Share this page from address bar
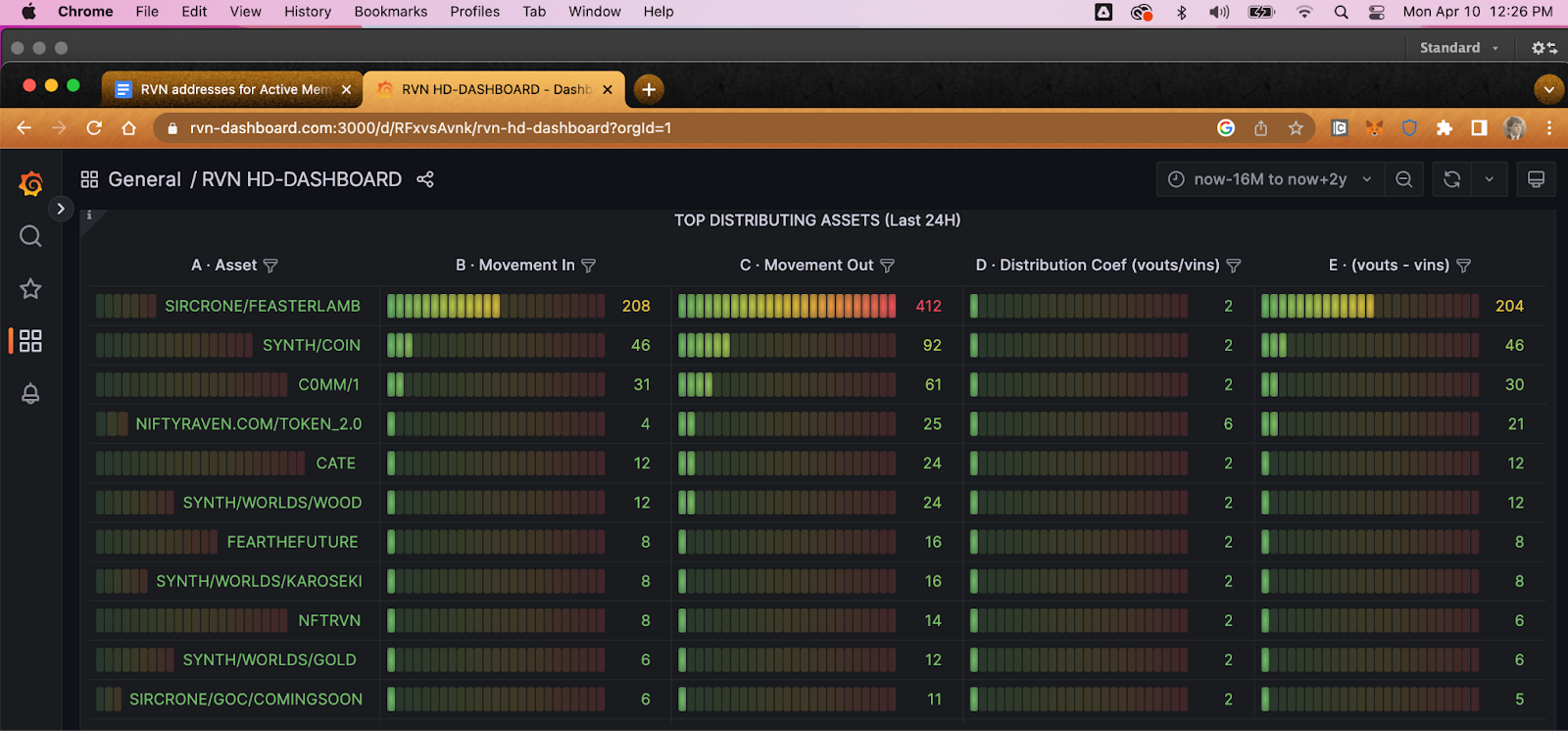Viewport: 1568px width, 731px height. [x=1261, y=128]
